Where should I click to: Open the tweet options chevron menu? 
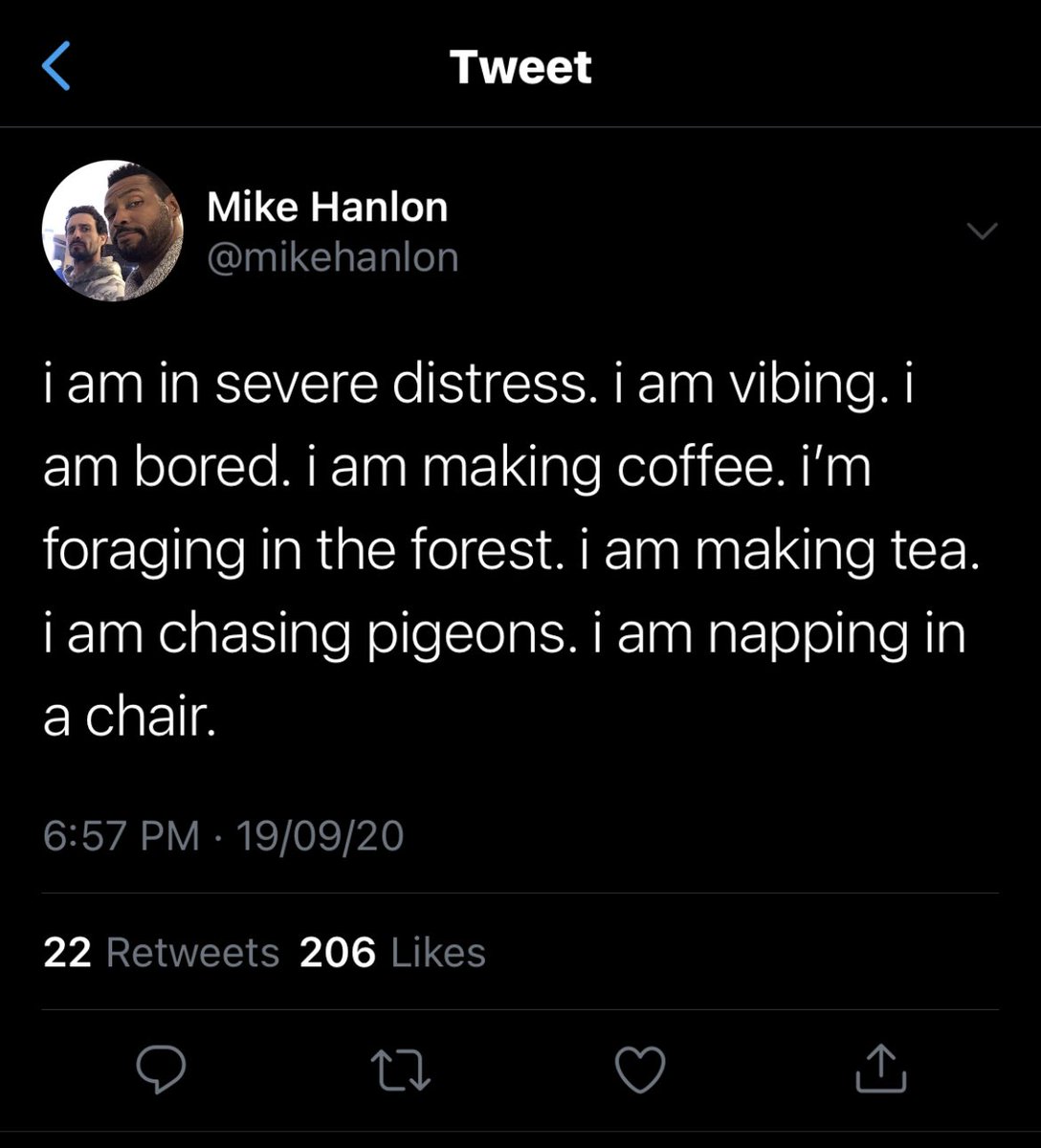click(x=983, y=231)
